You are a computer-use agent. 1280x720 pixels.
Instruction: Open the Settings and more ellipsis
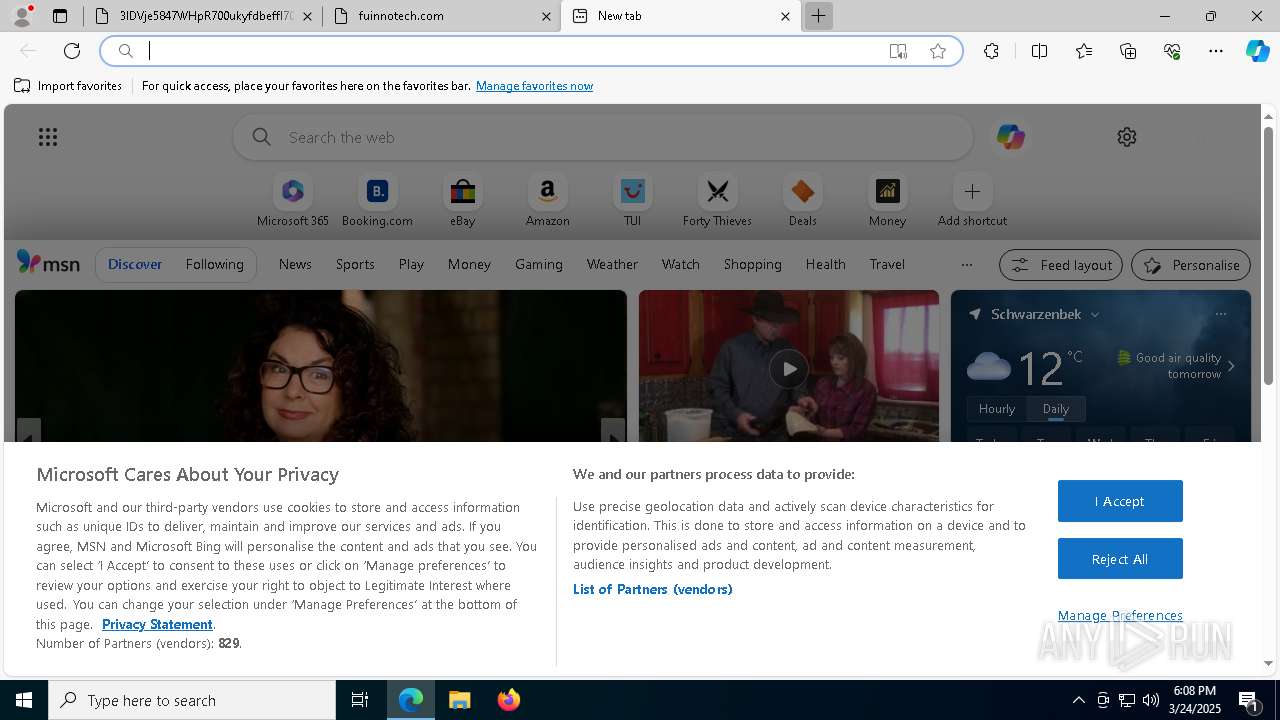(x=1216, y=51)
